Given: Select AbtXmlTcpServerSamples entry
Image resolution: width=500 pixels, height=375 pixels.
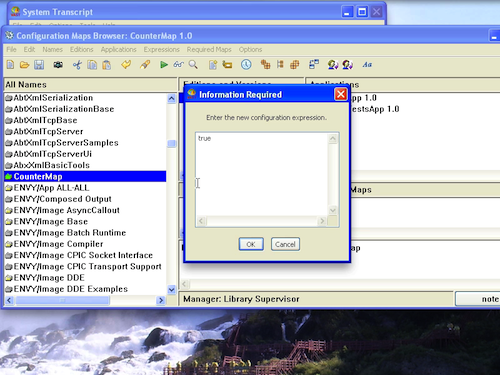Looking at the screenshot, I should 66,143.
